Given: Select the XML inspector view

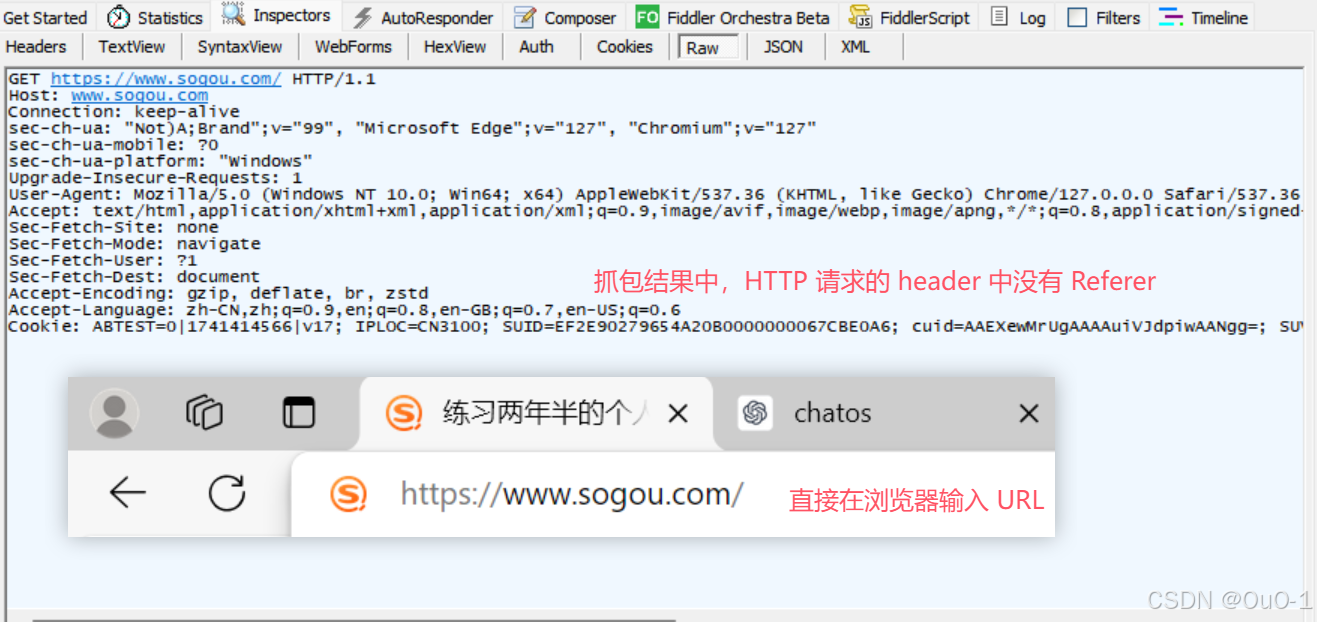Looking at the screenshot, I should coord(855,46).
